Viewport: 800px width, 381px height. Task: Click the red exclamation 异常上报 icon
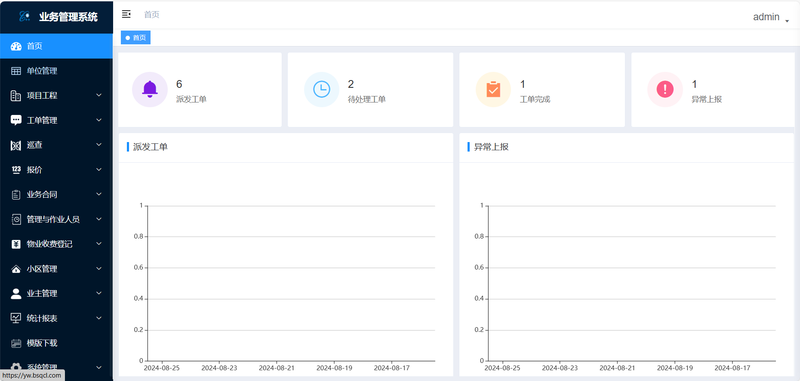tap(665, 89)
